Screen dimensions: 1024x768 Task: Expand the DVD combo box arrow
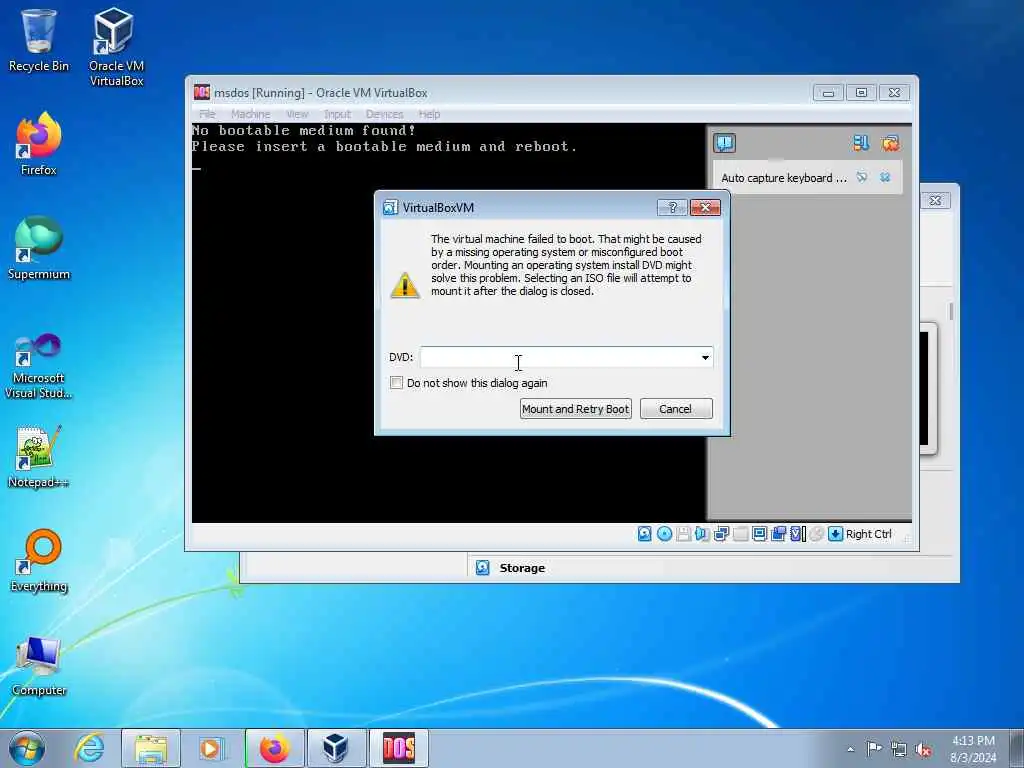705,357
